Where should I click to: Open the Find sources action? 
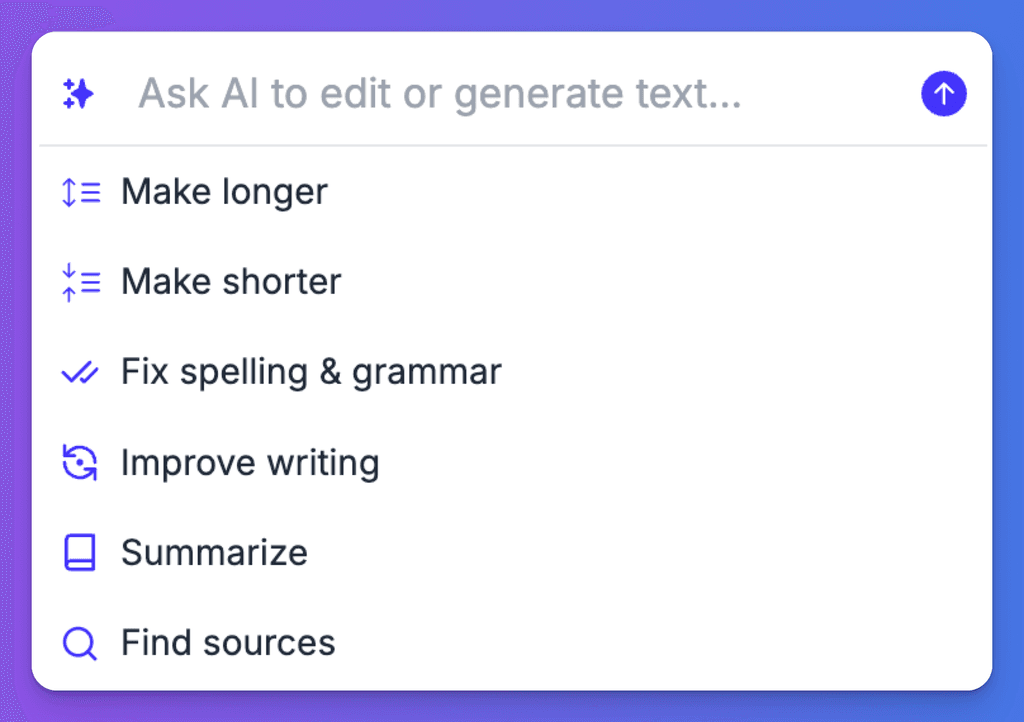click(x=228, y=643)
